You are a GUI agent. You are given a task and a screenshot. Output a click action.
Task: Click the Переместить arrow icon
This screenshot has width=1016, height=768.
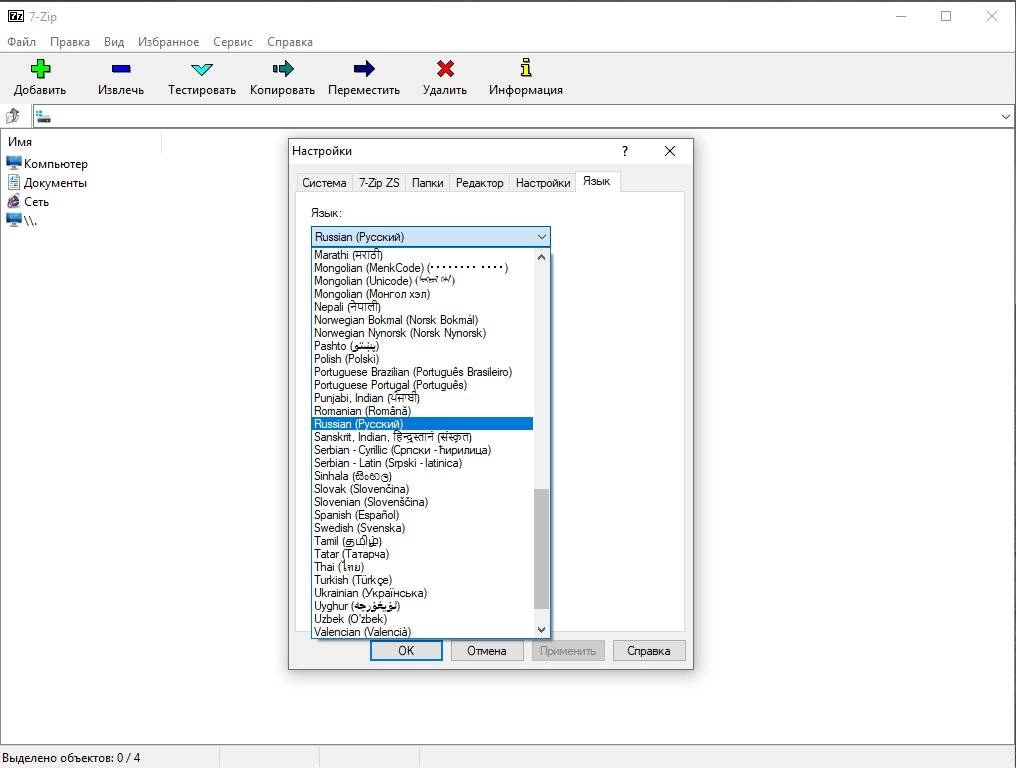(x=364, y=69)
